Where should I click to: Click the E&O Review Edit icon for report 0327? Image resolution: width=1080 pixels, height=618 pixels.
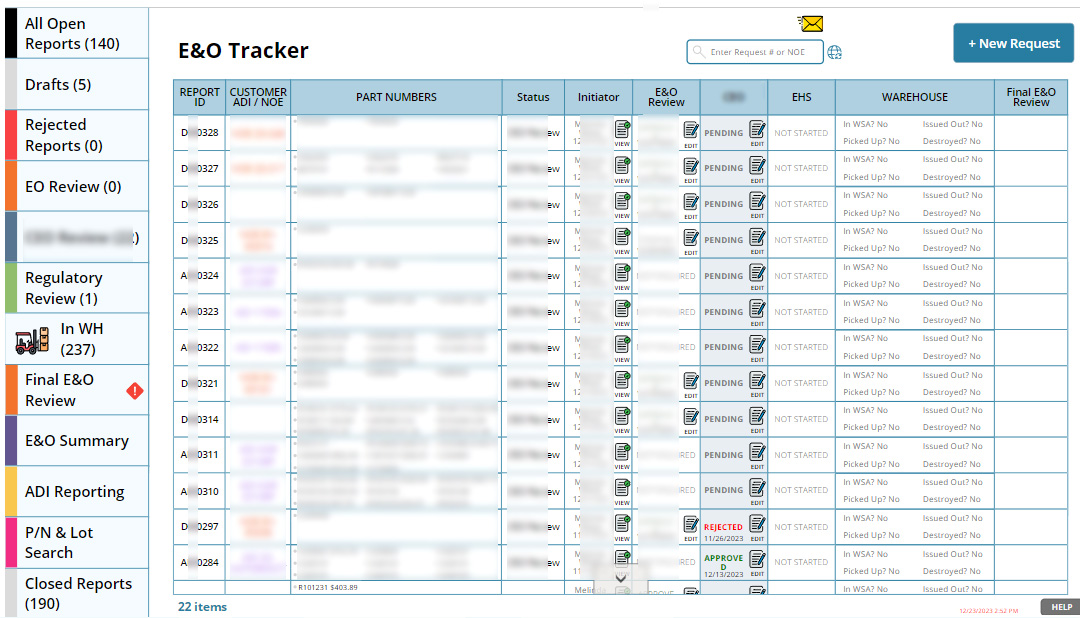[x=691, y=166]
